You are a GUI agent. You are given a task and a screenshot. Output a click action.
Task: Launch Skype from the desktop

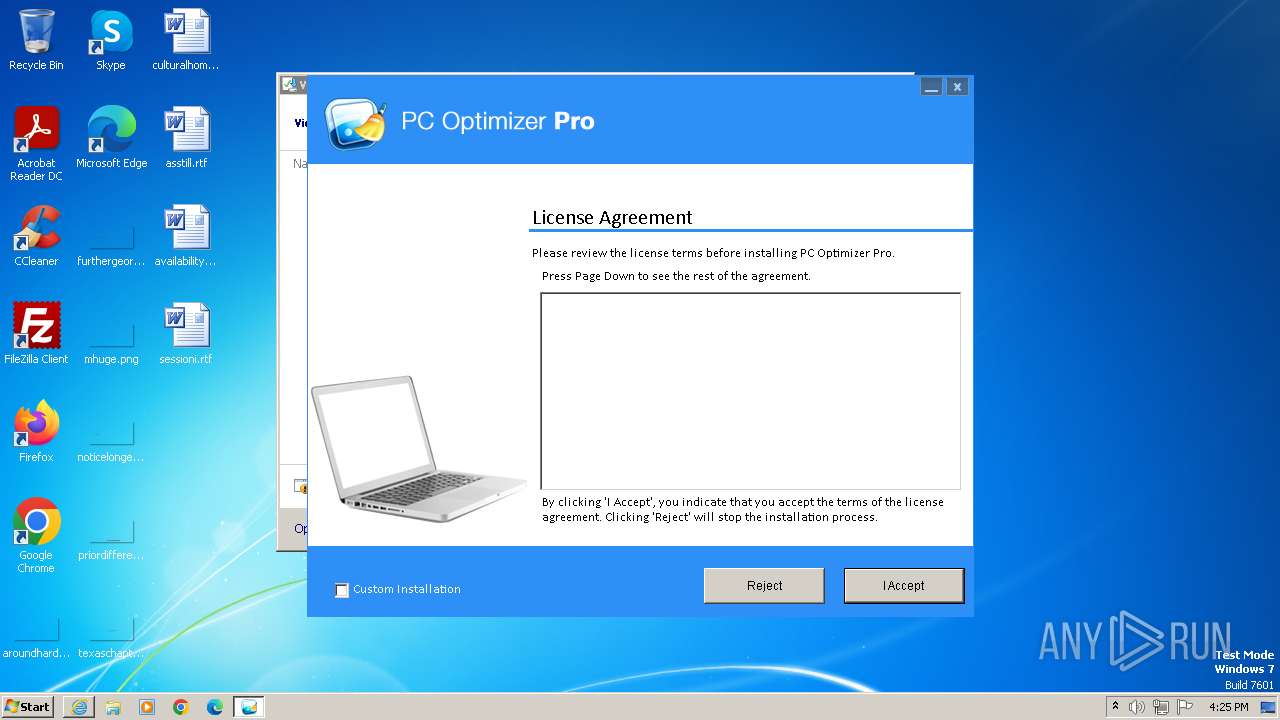coord(110,40)
